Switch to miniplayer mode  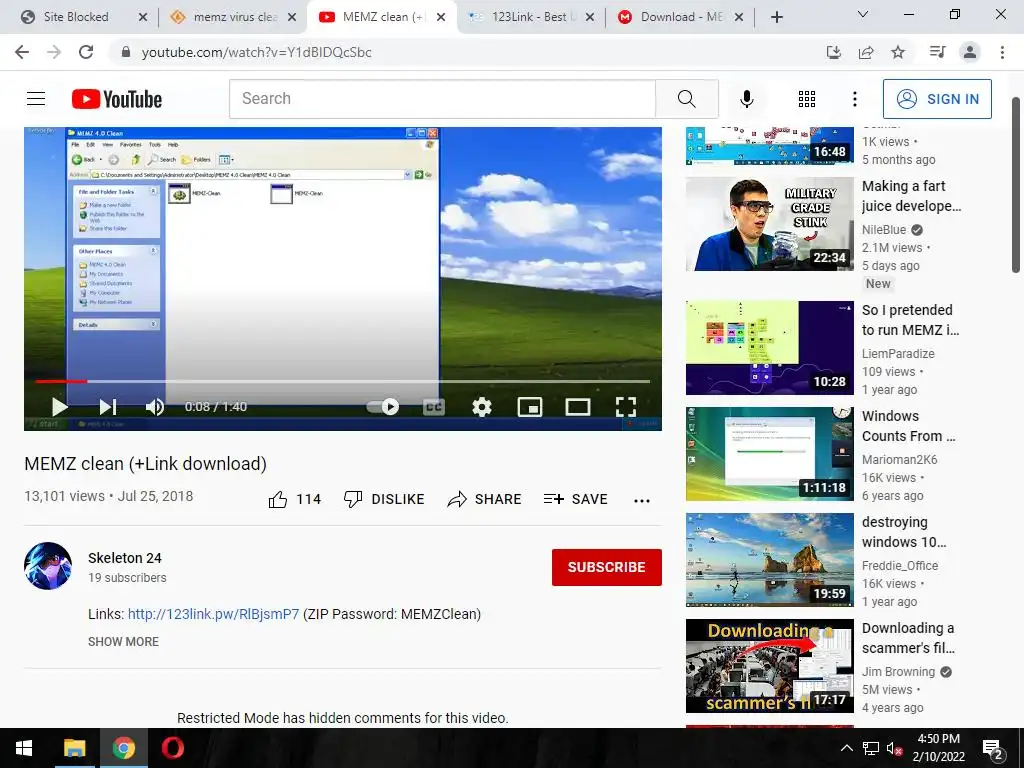click(x=530, y=407)
